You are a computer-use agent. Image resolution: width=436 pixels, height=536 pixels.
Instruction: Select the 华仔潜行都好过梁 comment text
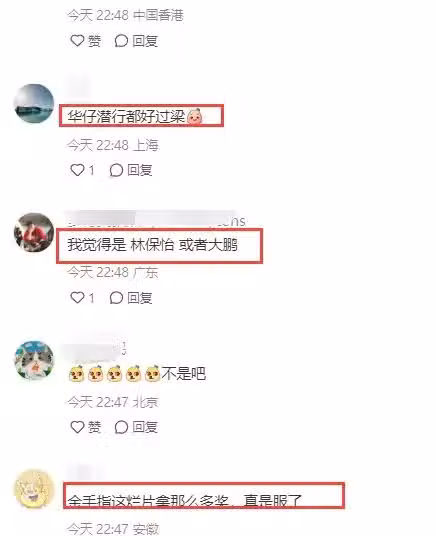click(135, 117)
